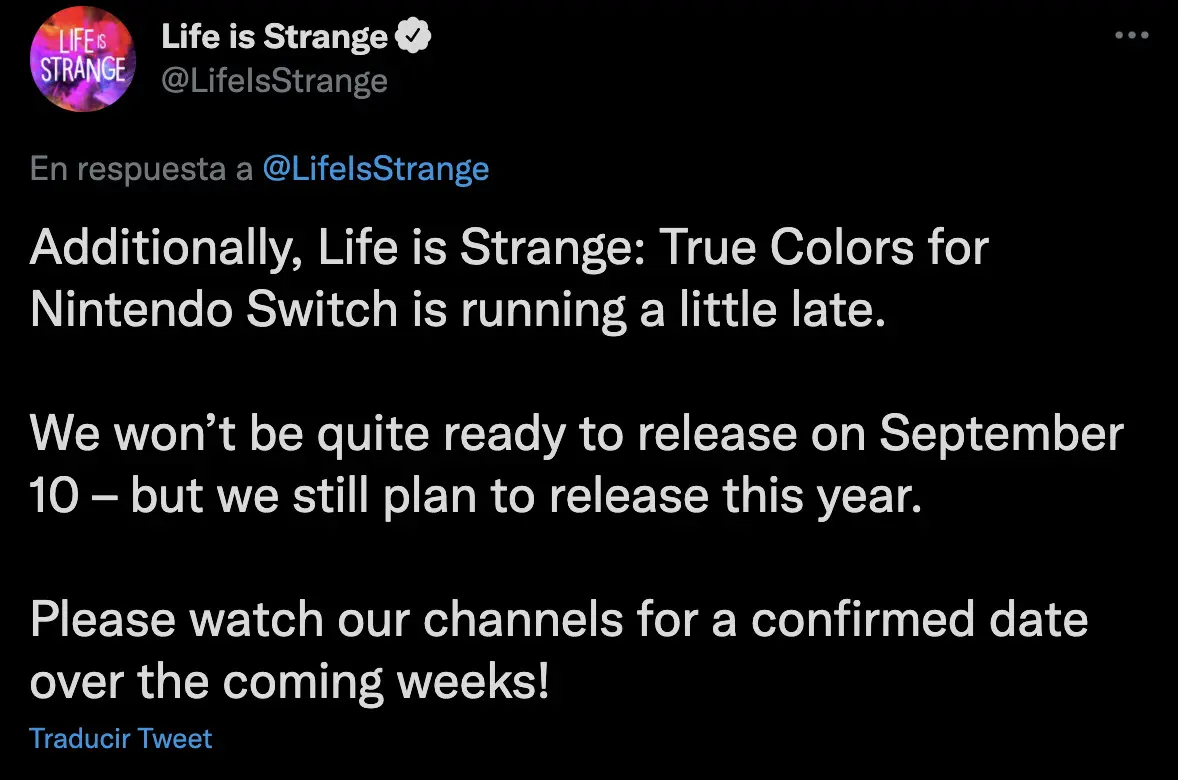The height and width of the screenshot is (780, 1178).
Task: Click the words "We won't be quite ready"
Action: point(297,434)
